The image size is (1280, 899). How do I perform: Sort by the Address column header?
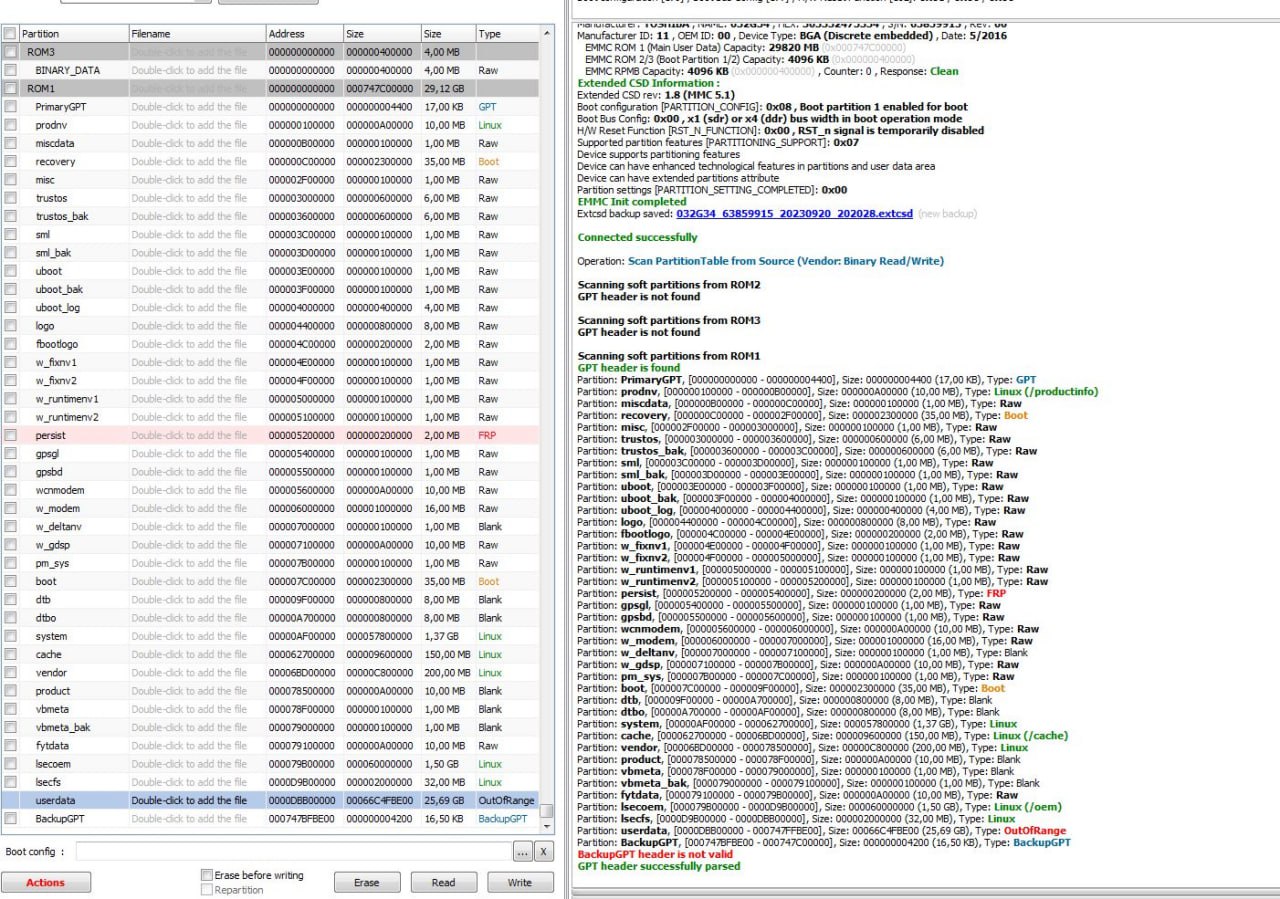pos(303,34)
